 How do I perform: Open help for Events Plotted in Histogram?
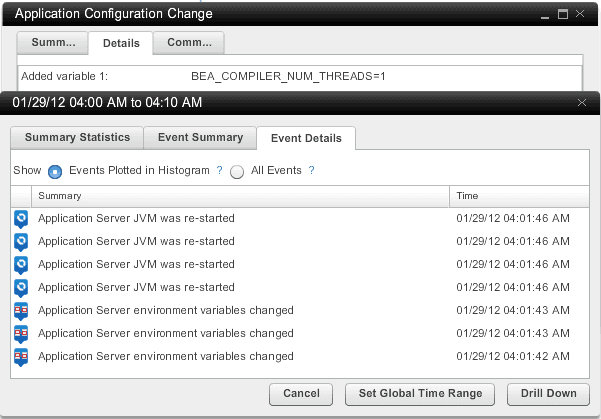(219, 171)
